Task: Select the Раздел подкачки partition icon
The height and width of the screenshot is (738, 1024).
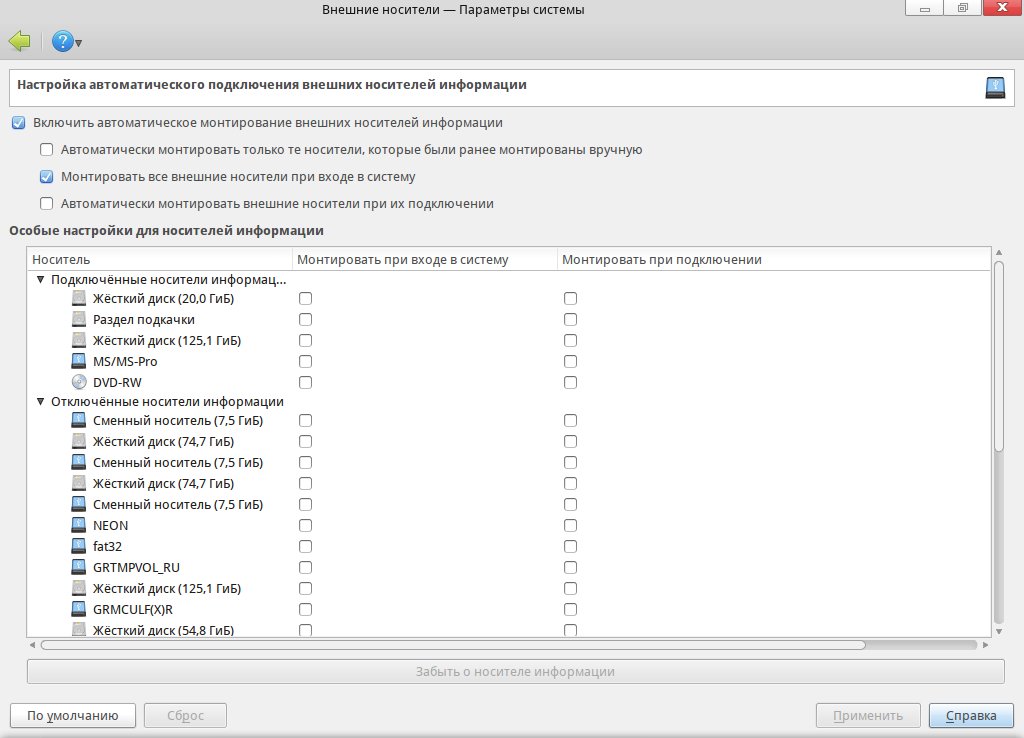Action: pyautogui.click(x=79, y=319)
